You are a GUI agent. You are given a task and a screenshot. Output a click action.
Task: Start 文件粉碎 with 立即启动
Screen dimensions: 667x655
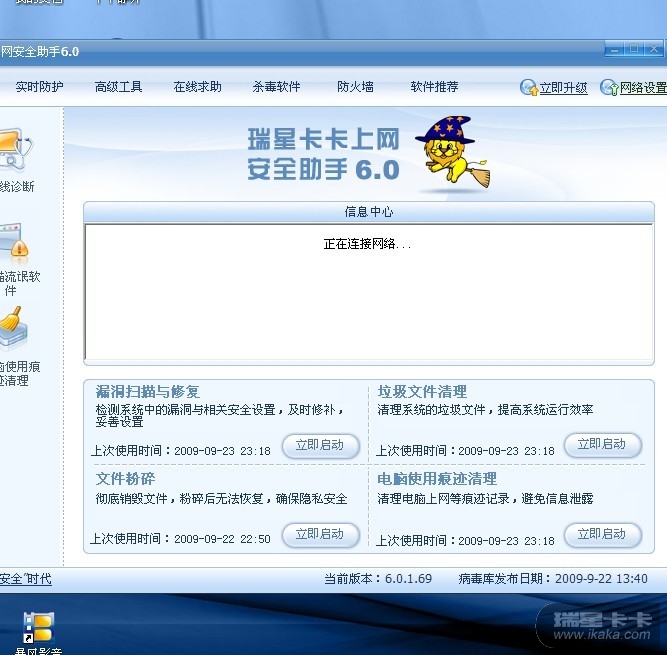pyautogui.click(x=321, y=535)
